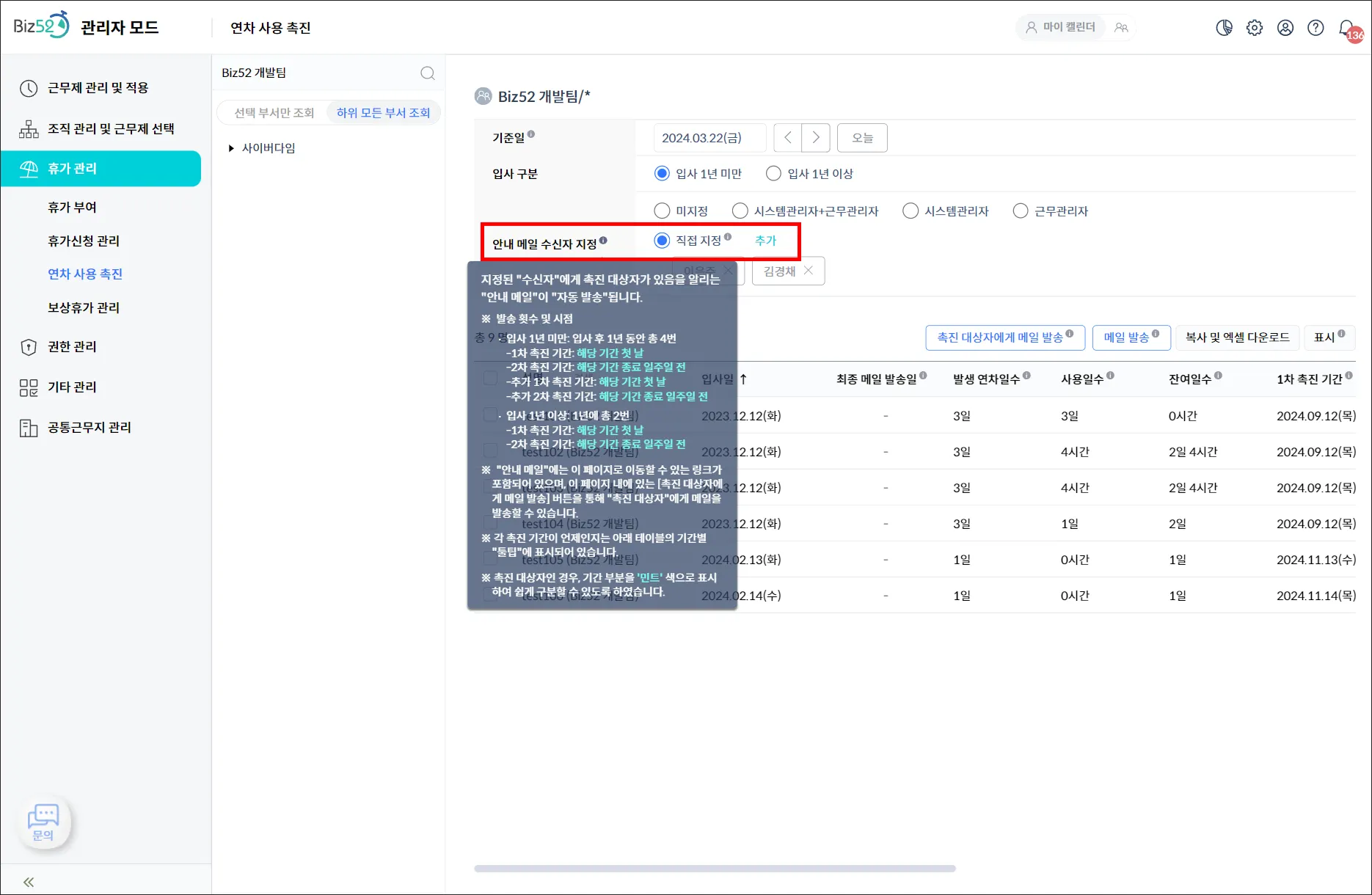Go to 보상휴가 관리 submenu
The height and width of the screenshot is (895, 1372).
(84, 308)
